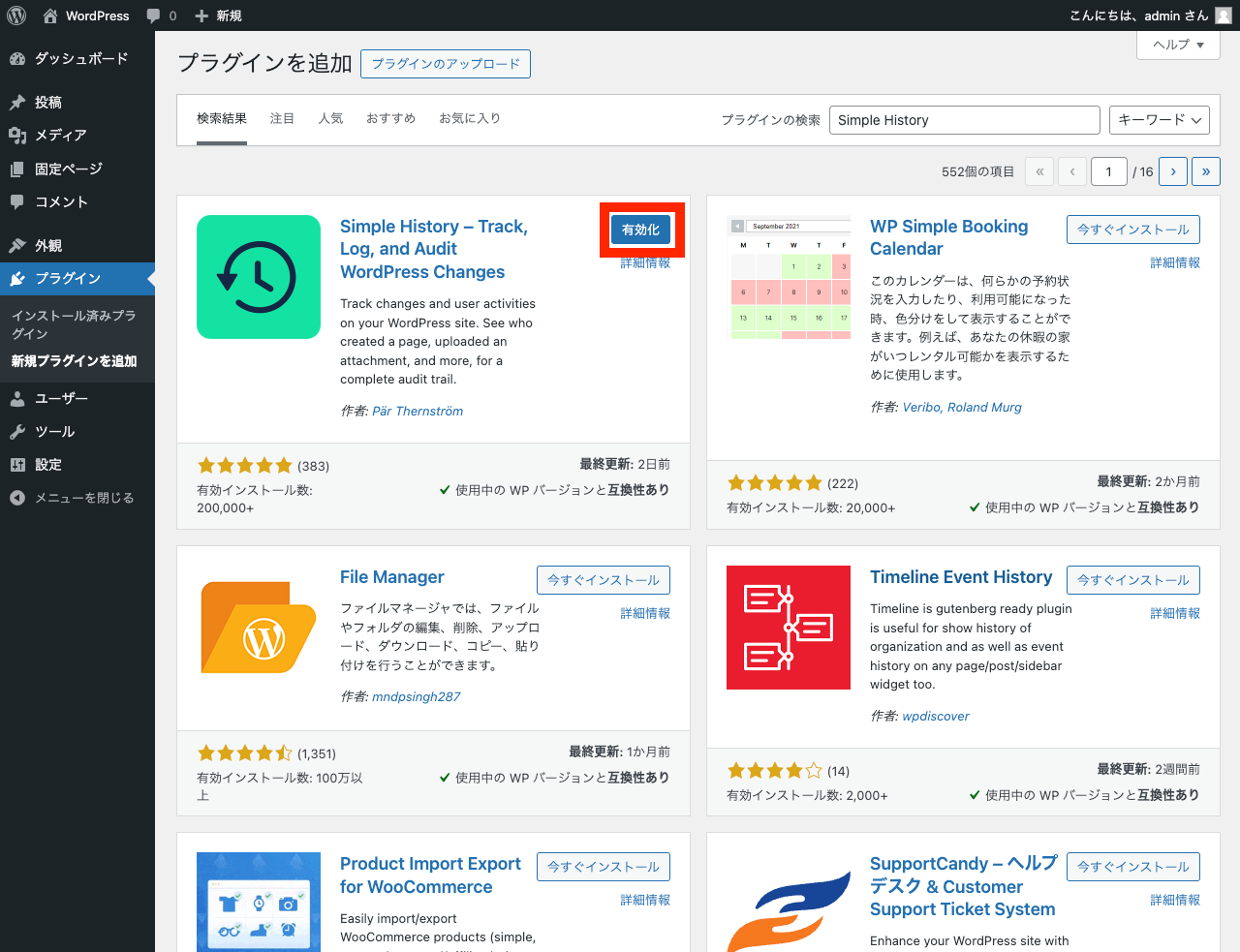Open the home icon site link
The width and height of the screenshot is (1240, 952).
(50, 15)
